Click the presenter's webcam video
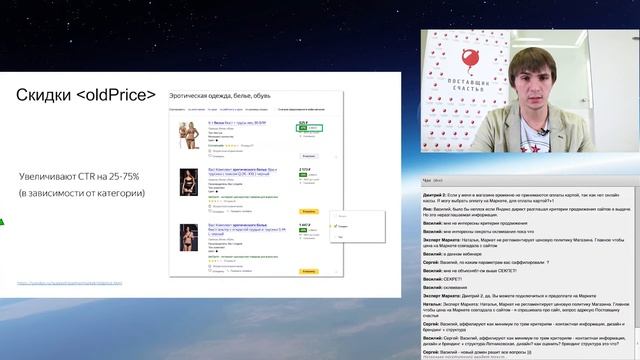640x360 pixels. point(530,91)
